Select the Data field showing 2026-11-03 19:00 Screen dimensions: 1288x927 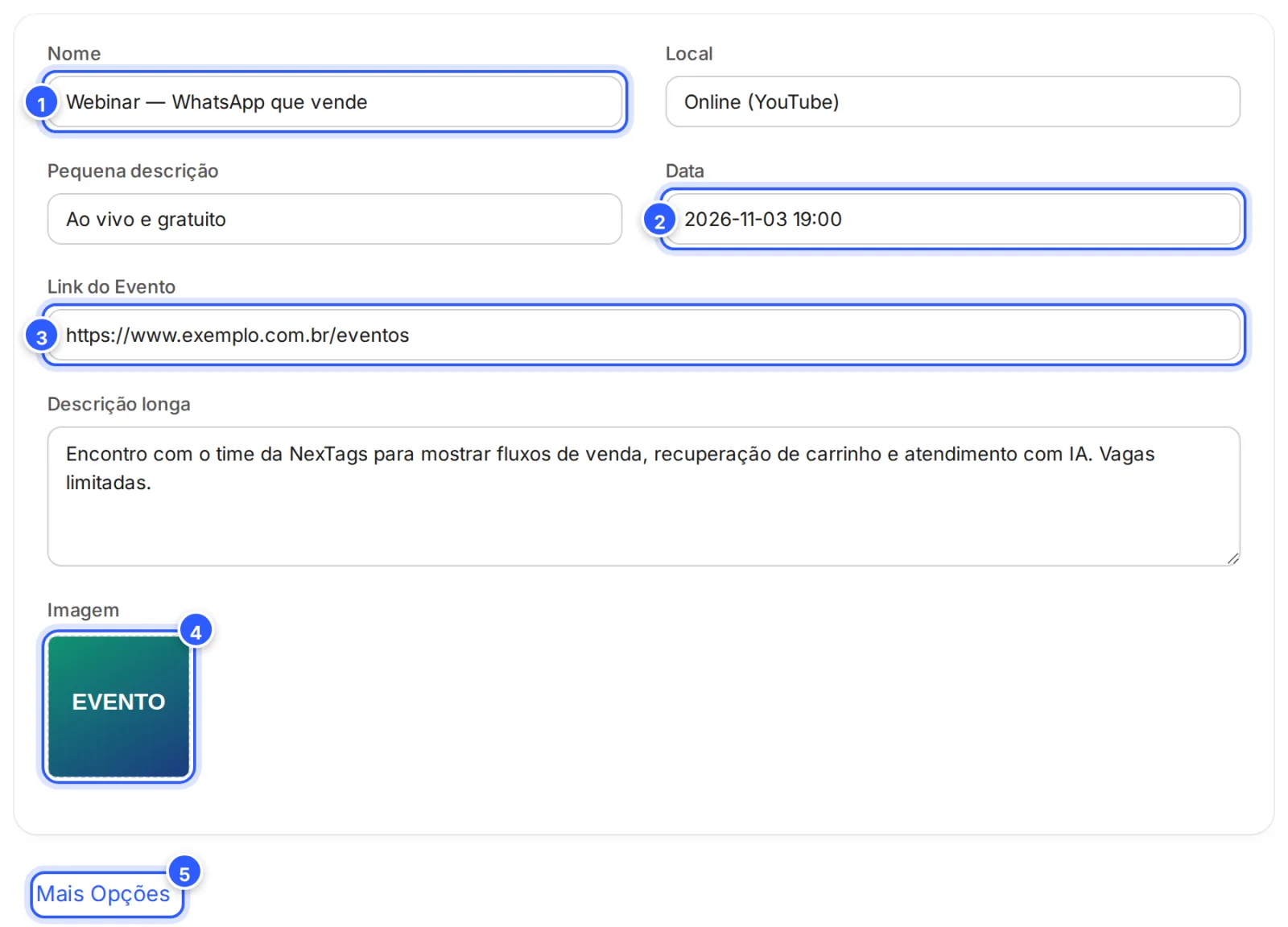pos(952,219)
